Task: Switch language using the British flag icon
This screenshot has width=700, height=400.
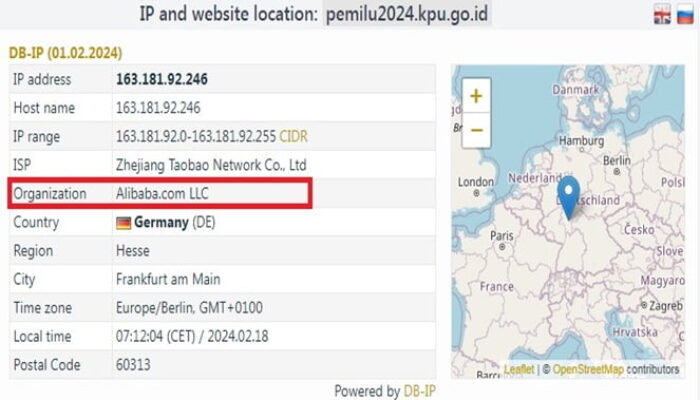Action: click(x=662, y=14)
